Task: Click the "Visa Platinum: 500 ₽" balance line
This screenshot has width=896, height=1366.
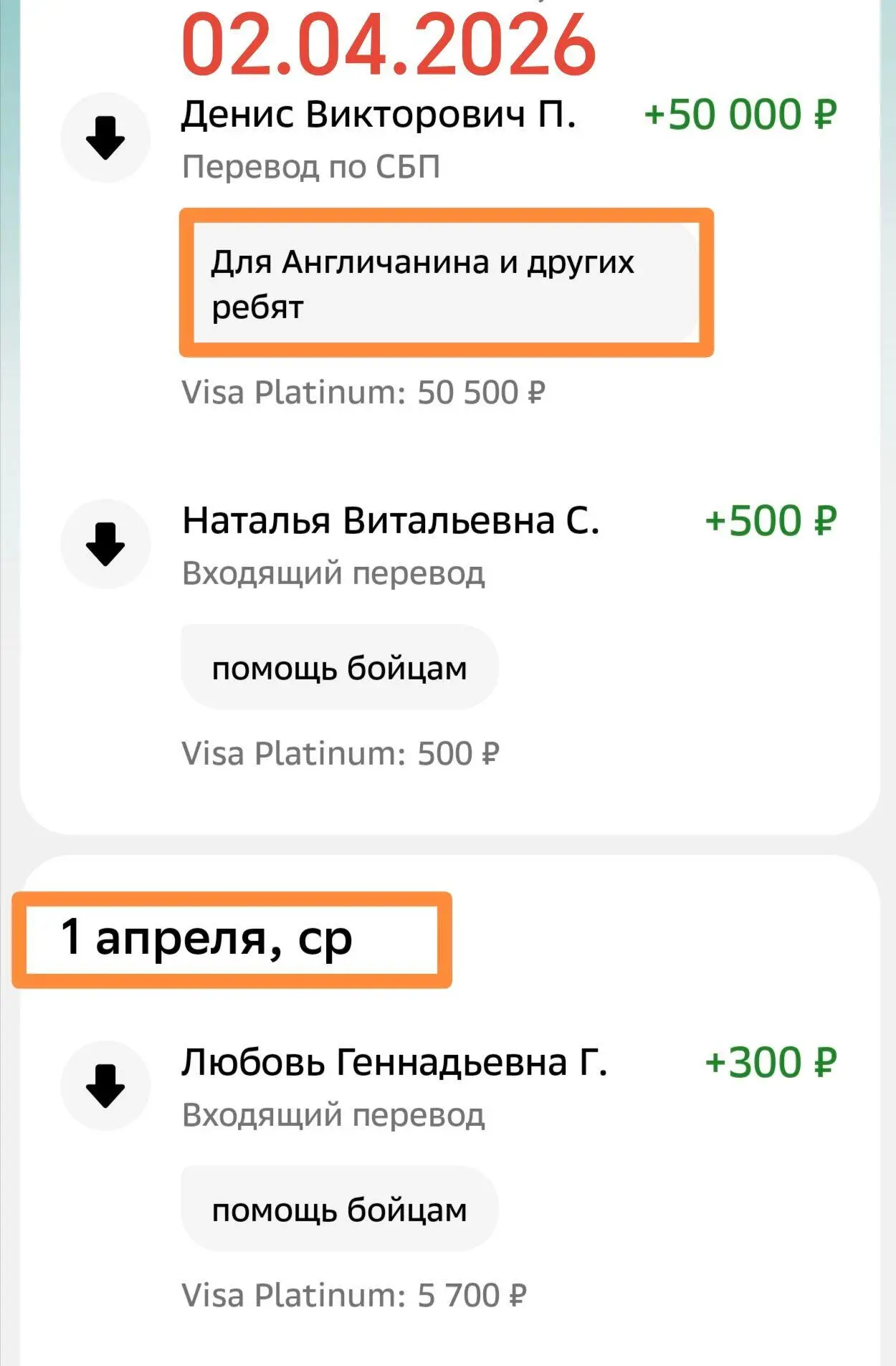Action: pyautogui.click(x=340, y=754)
